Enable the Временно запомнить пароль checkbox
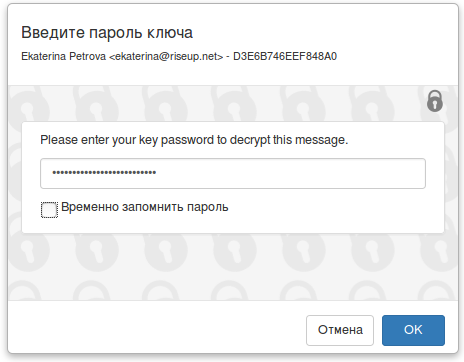The height and width of the screenshot is (362, 464). point(49,210)
